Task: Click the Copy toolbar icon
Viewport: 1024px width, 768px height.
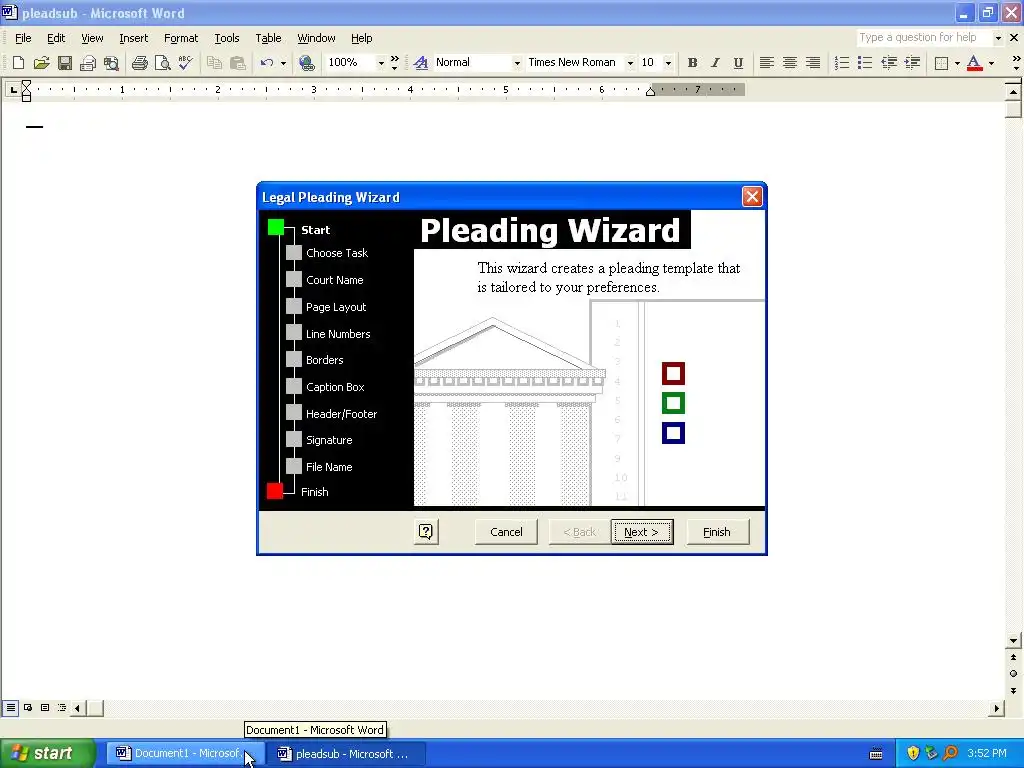Action: (x=214, y=63)
